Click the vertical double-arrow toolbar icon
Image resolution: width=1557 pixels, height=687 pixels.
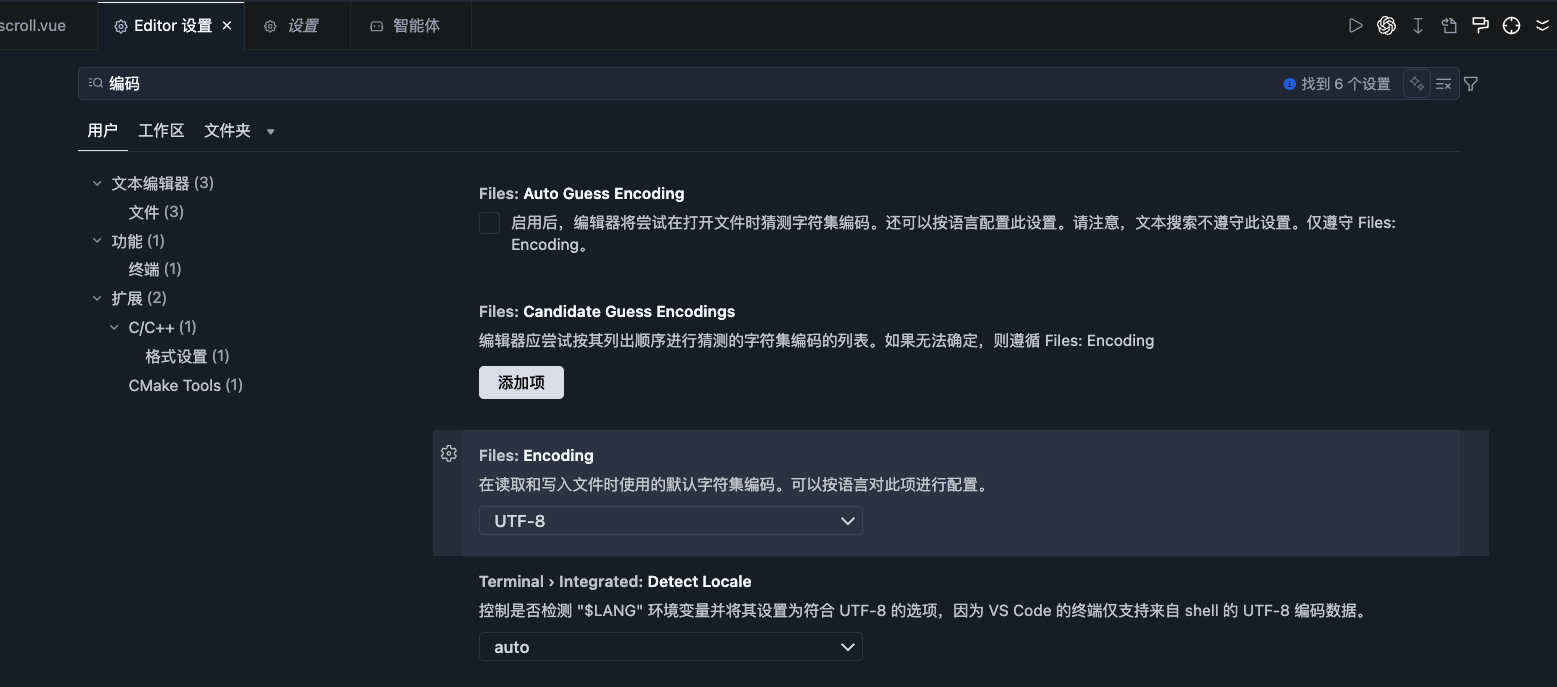point(1418,26)
